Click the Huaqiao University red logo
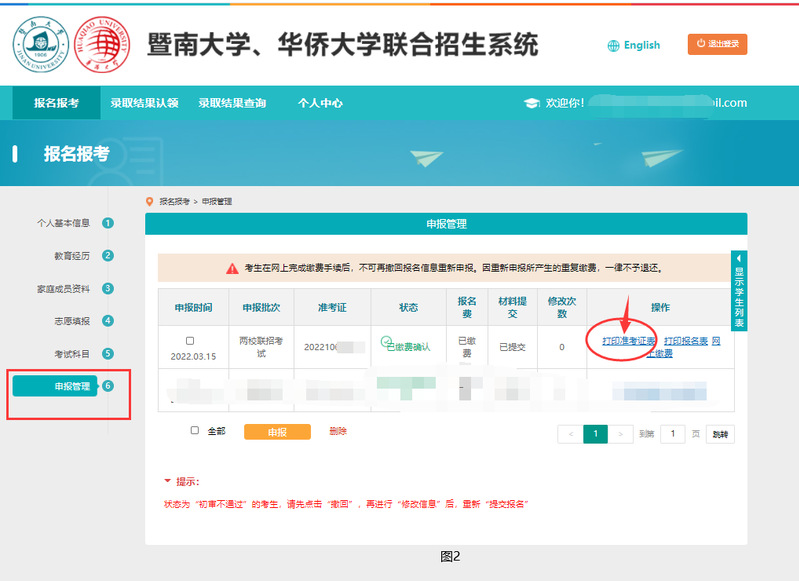 [102, 44]
